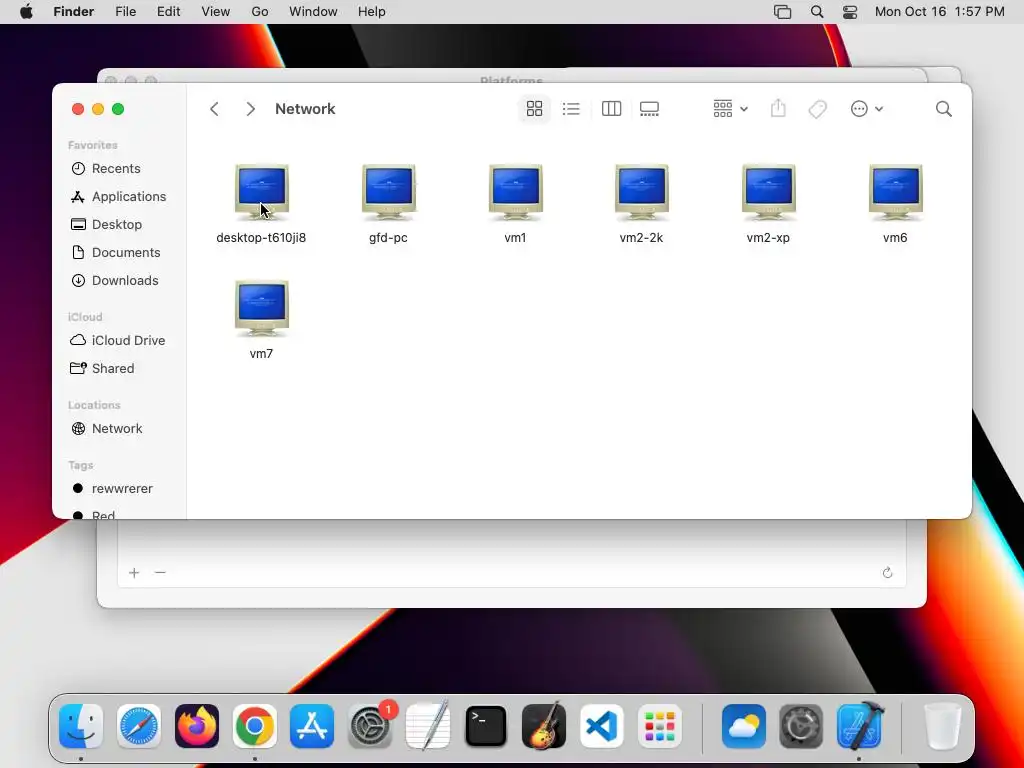The width and height of the screenshot is (1024, 768).
Task: Open iCloud Drive in the sidebar
Action: tap(120, 341)
